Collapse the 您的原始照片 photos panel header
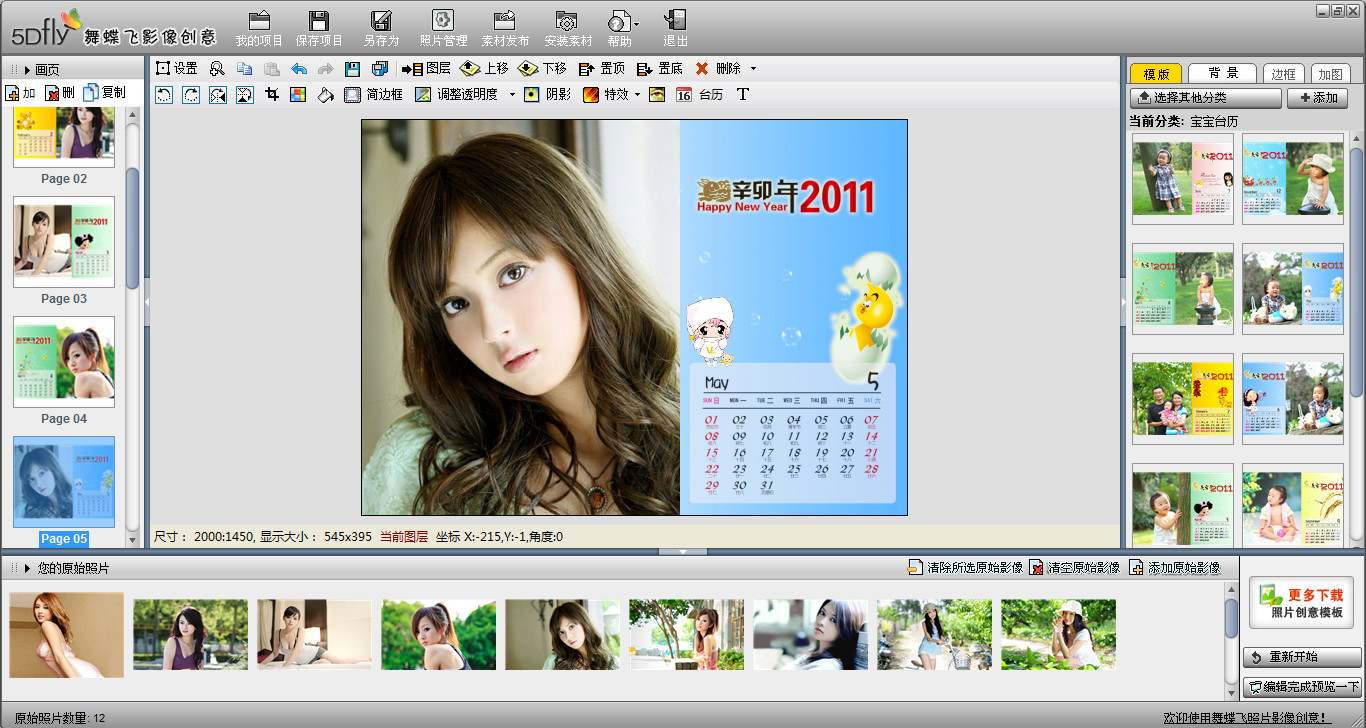The image size is (1366, 728). click(x=28, y=569)
